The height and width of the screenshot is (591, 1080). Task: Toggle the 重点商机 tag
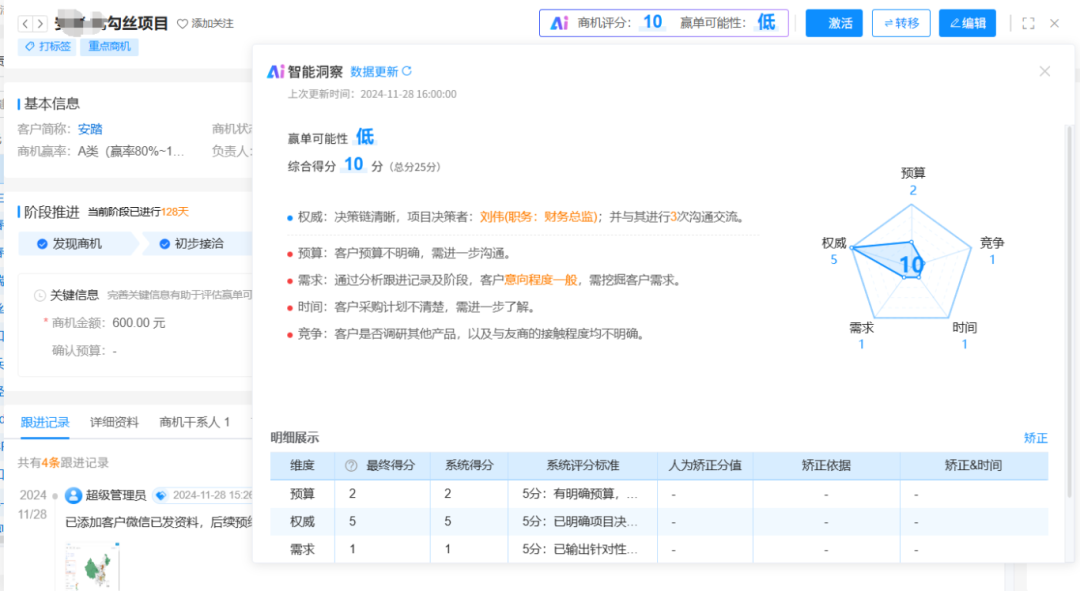109,46
